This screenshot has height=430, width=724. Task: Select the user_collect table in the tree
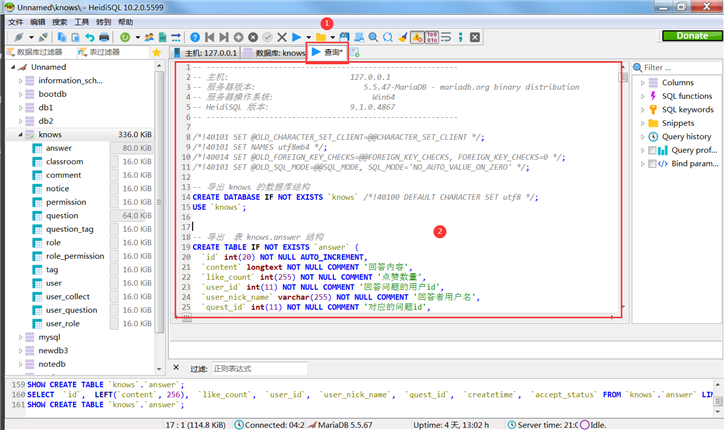coord(68,297)
